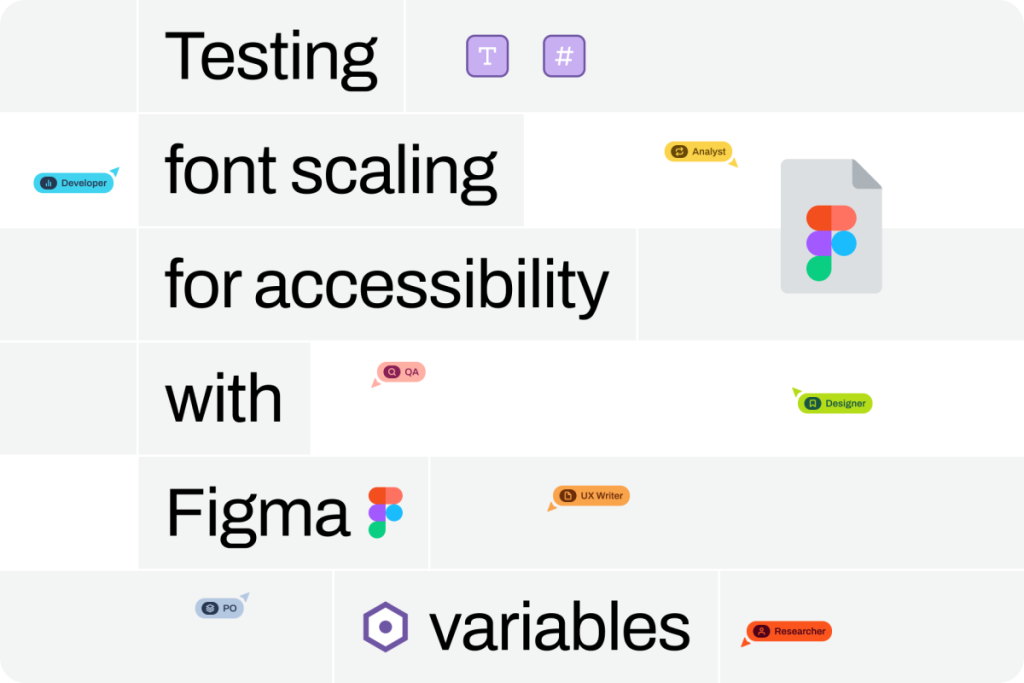Select the yellow Analyst tag

[x=698, y=151]
